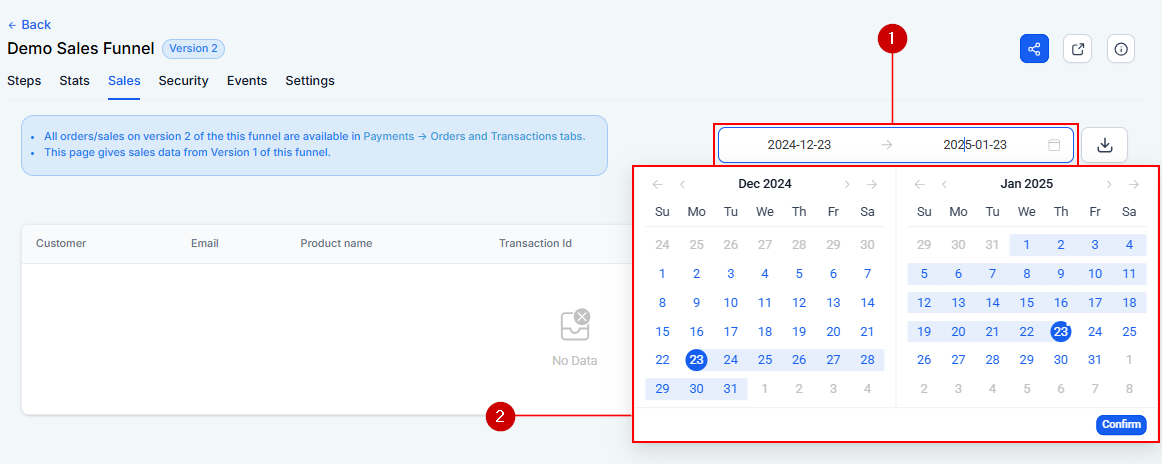Click the end date field 2025-01-23
This screenshot has width=1162, height=464.
tap(975, 145)
